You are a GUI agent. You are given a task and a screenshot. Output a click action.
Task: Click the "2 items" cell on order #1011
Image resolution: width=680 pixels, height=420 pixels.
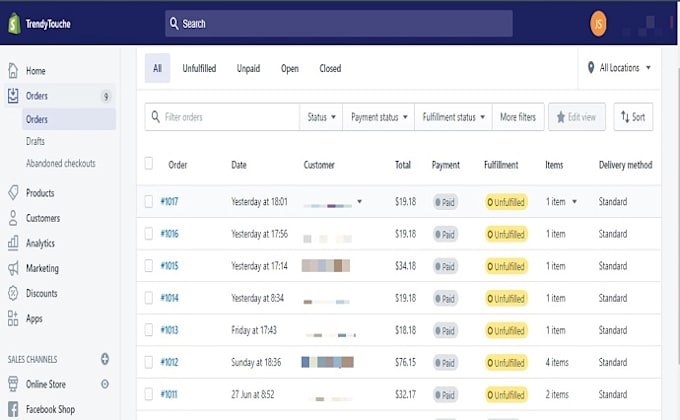[557, 394]
